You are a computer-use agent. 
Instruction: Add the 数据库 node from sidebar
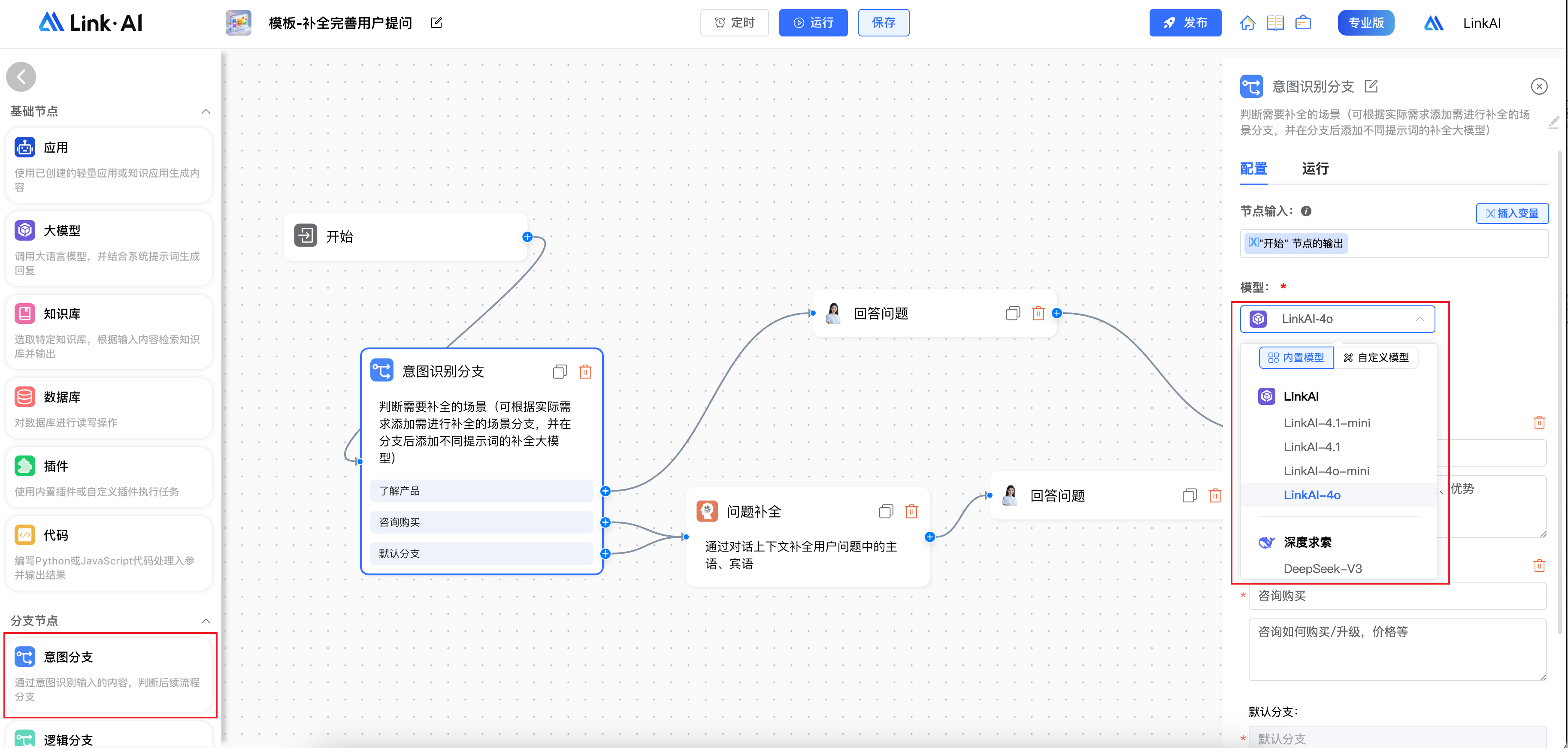point(109,408)
